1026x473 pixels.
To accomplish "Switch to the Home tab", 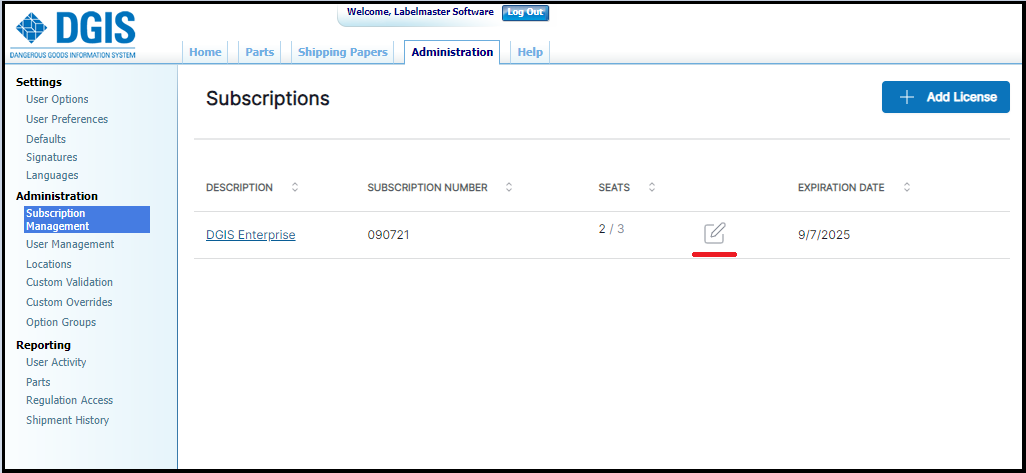I will tap(205, 52).
